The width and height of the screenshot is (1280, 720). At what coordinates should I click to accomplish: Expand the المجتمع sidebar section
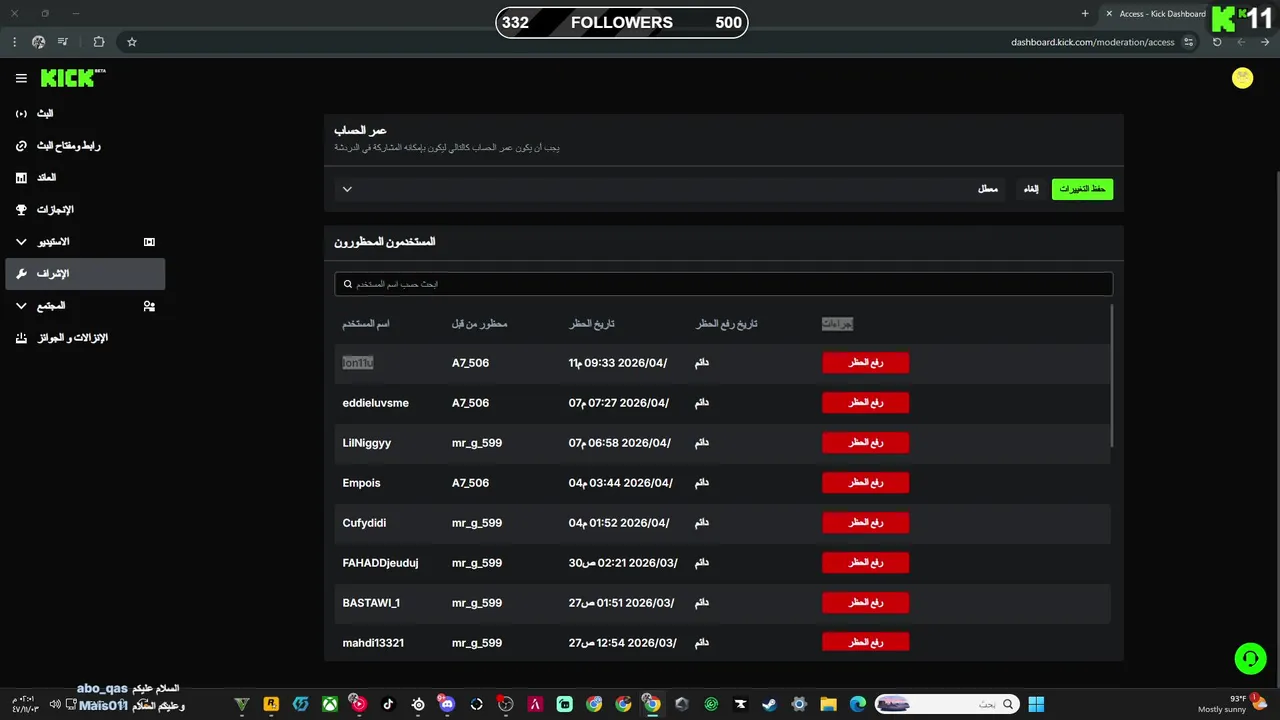click(x=21, y=306)
